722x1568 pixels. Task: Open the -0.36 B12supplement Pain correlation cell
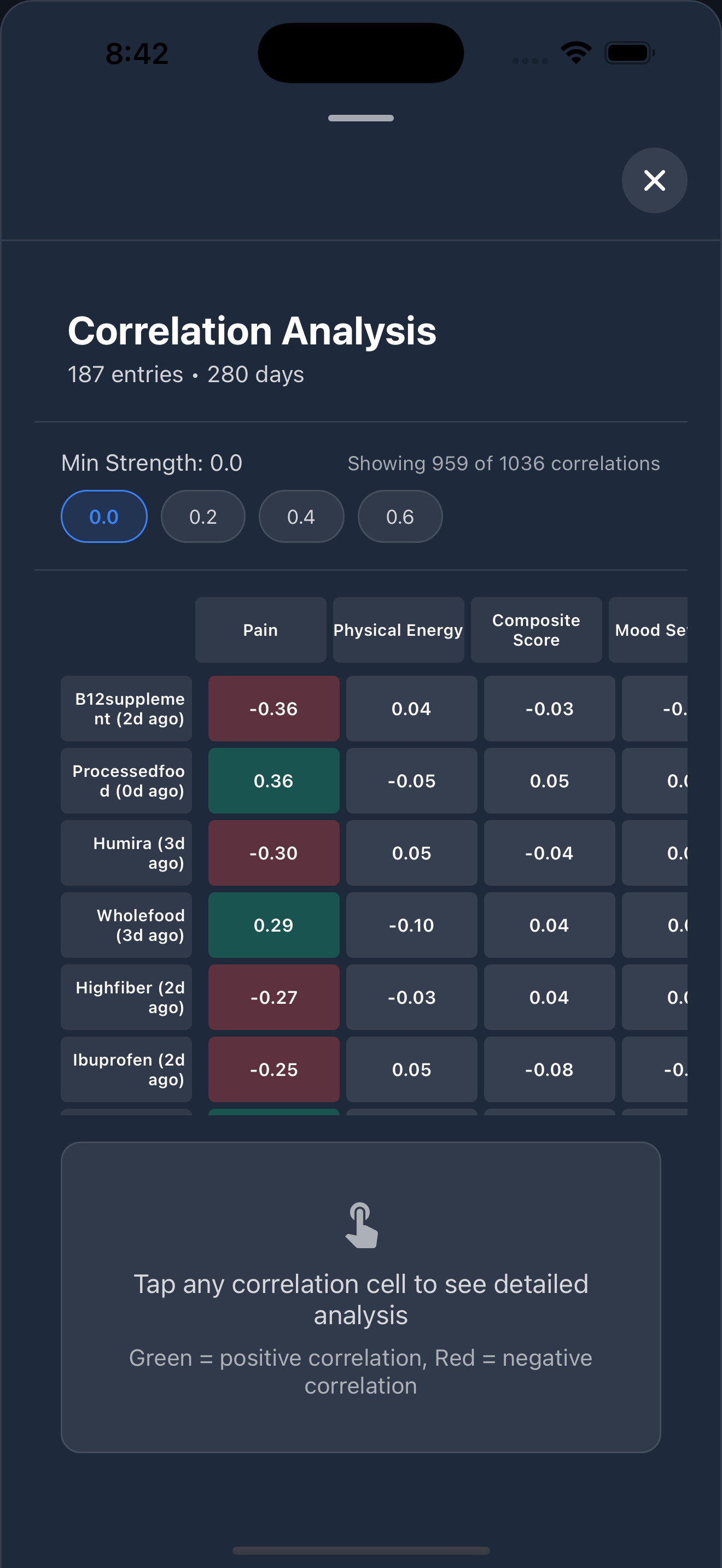[274, 709]
